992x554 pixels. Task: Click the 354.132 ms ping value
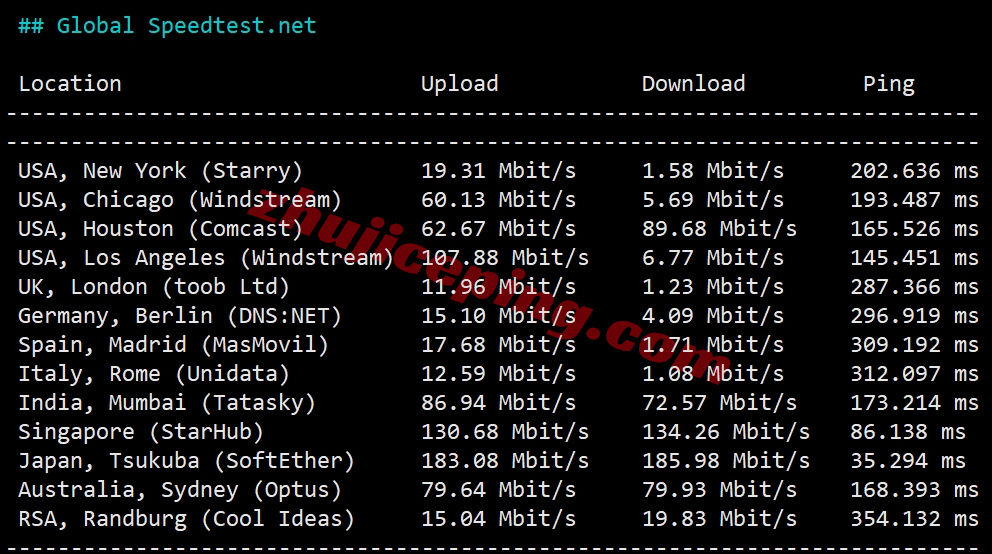pos(914,519)
